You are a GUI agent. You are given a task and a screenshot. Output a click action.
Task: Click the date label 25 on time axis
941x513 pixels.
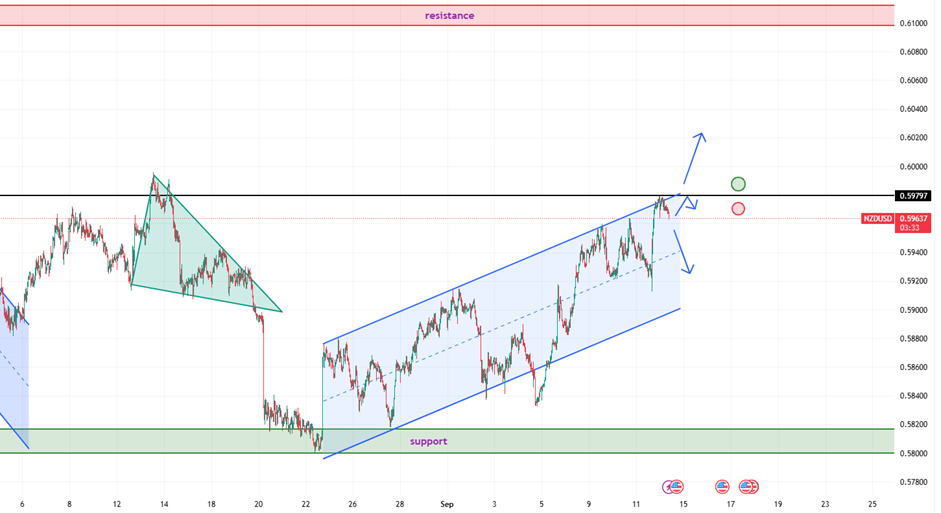[873, 505]
